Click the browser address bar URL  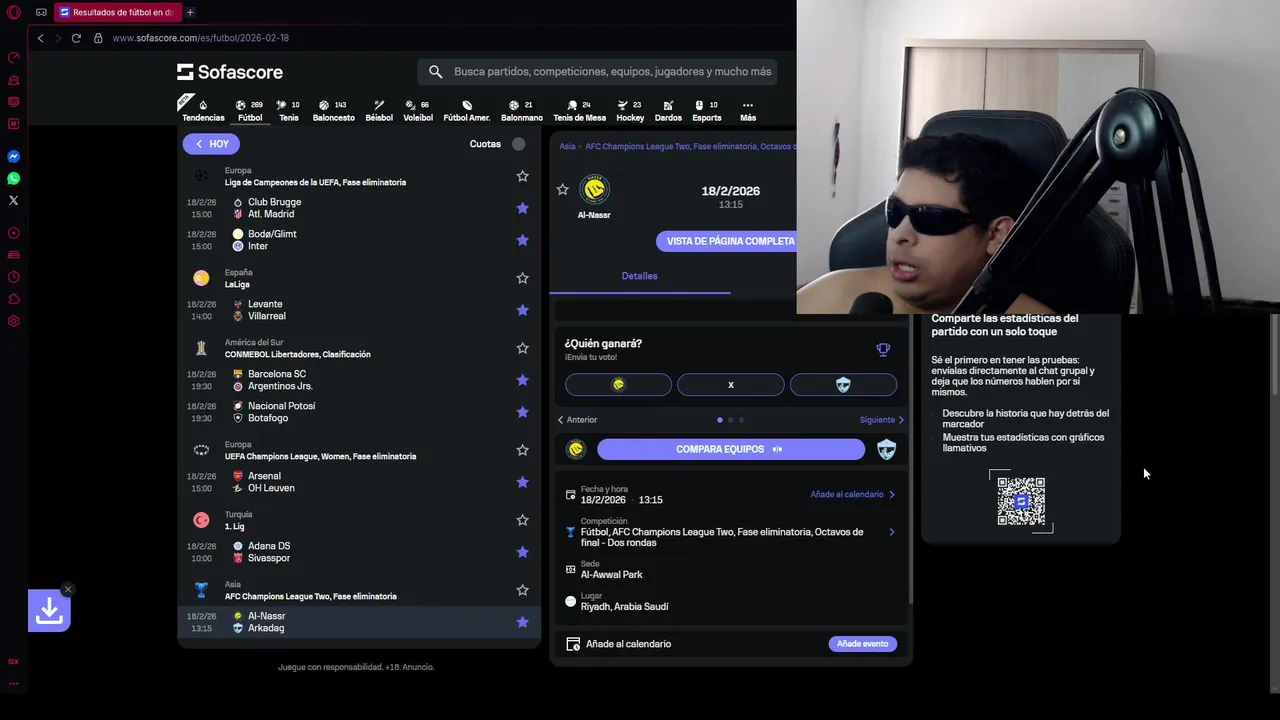coord(200,38)
